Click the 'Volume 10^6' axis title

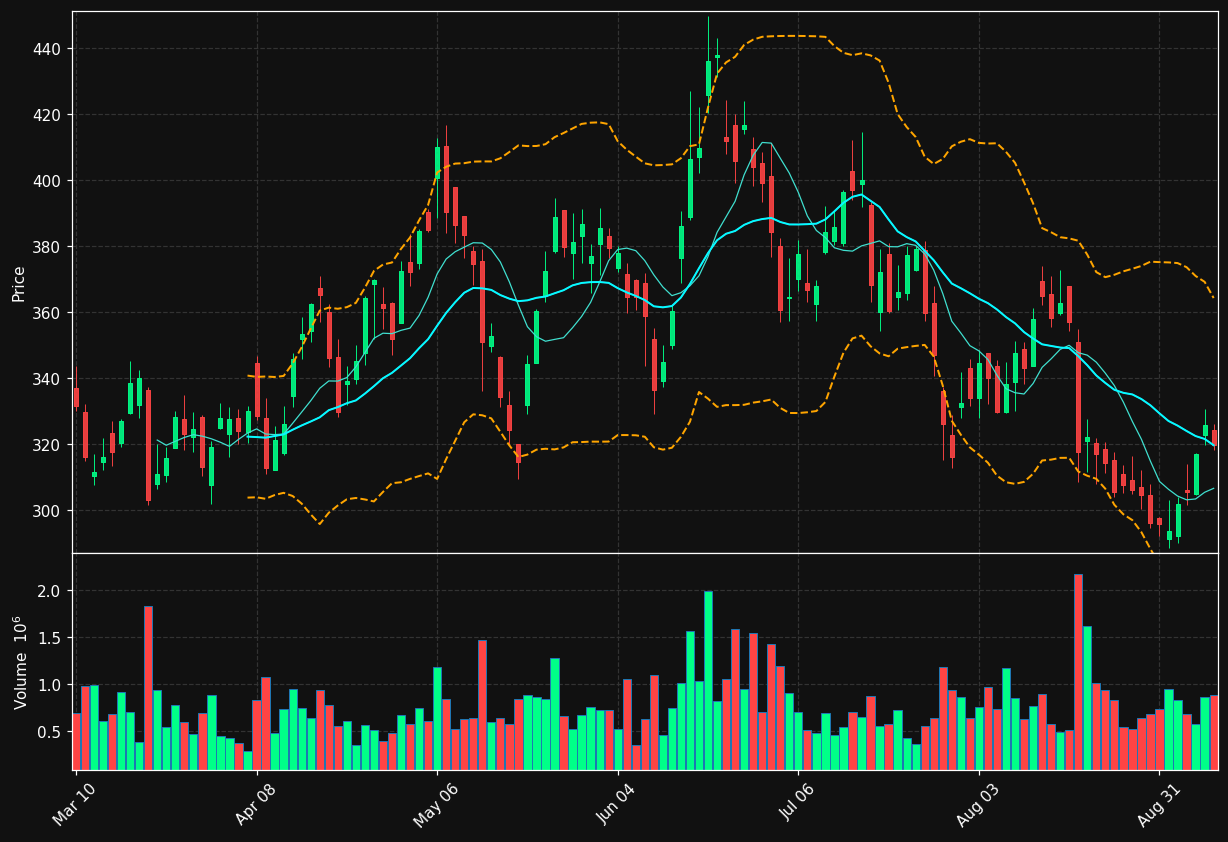click(19, 662)
